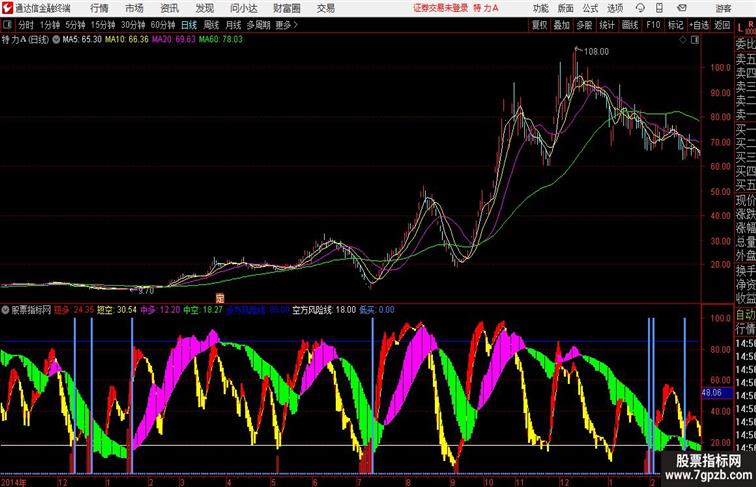
Task: Click the 画线 drawing tools button
Action: pos(630,25)
